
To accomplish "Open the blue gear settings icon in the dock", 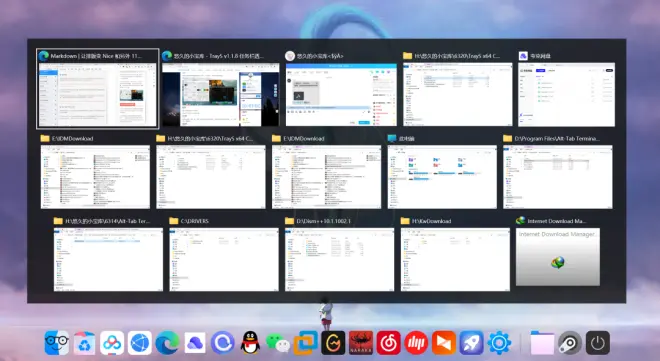I will click(x=499, y=343).
